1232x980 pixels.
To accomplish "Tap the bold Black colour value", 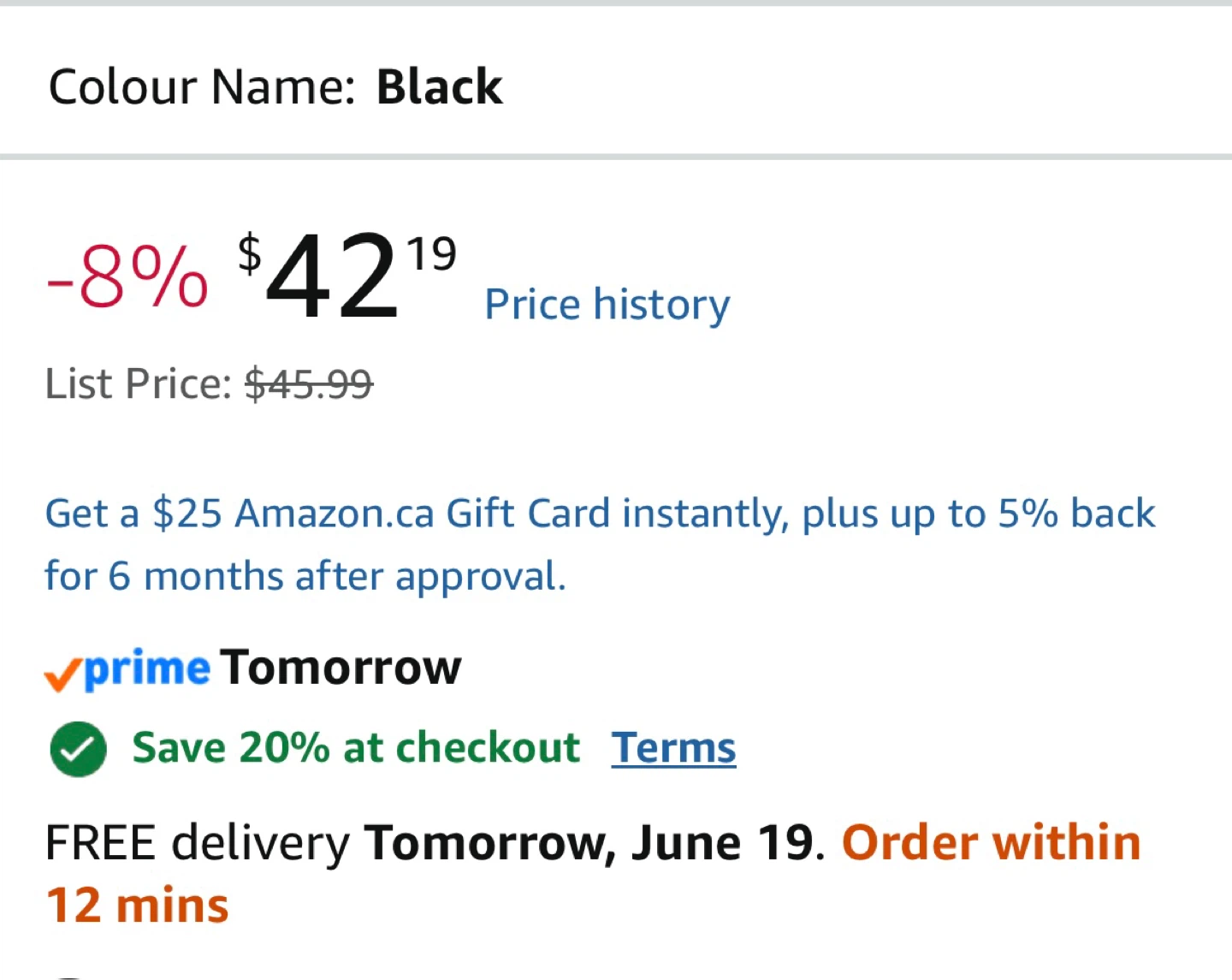I will [x=440, y=86].
